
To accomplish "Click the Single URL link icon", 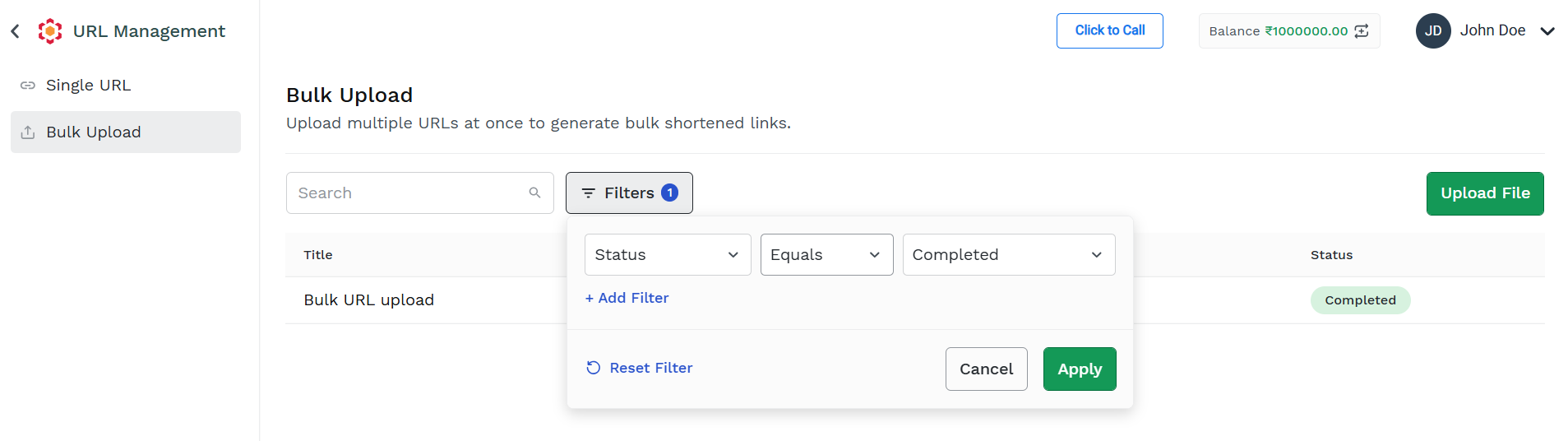I will point(28,86).
